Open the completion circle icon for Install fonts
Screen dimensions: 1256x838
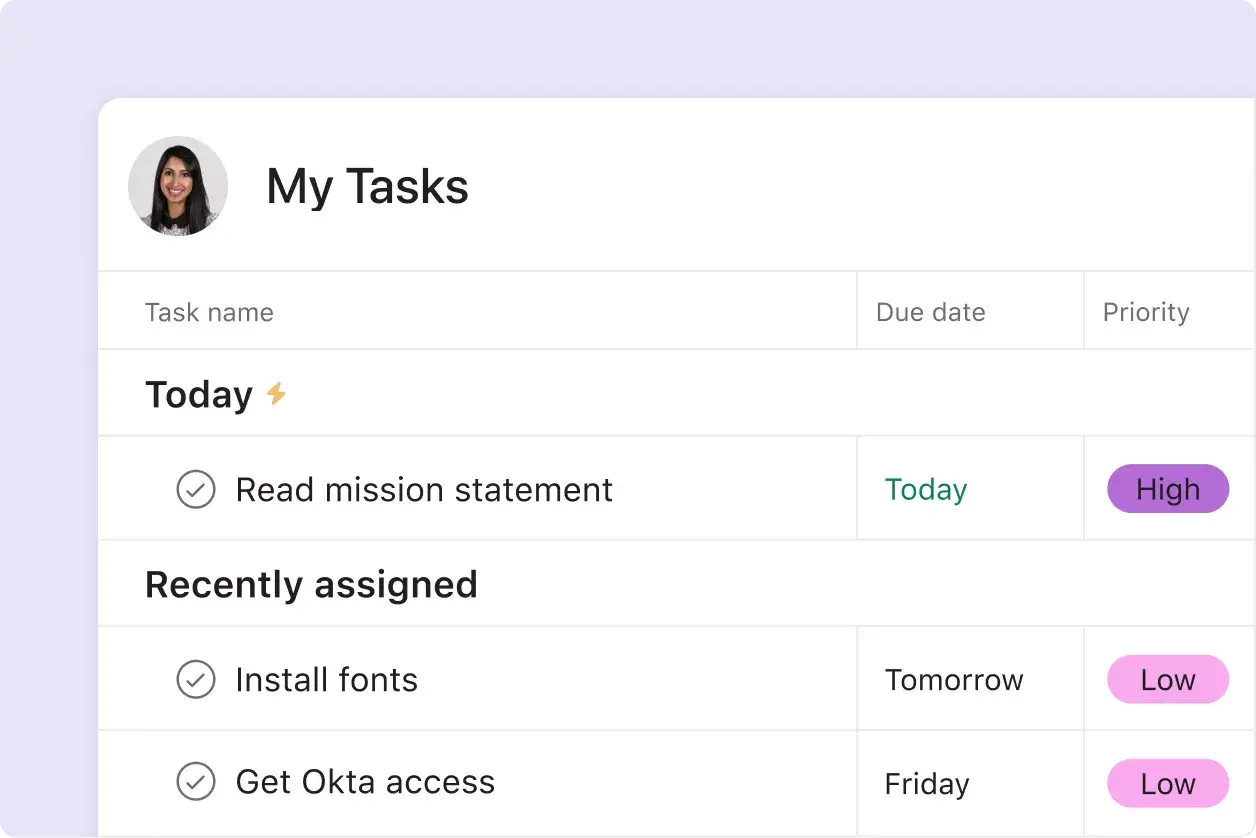196,679
